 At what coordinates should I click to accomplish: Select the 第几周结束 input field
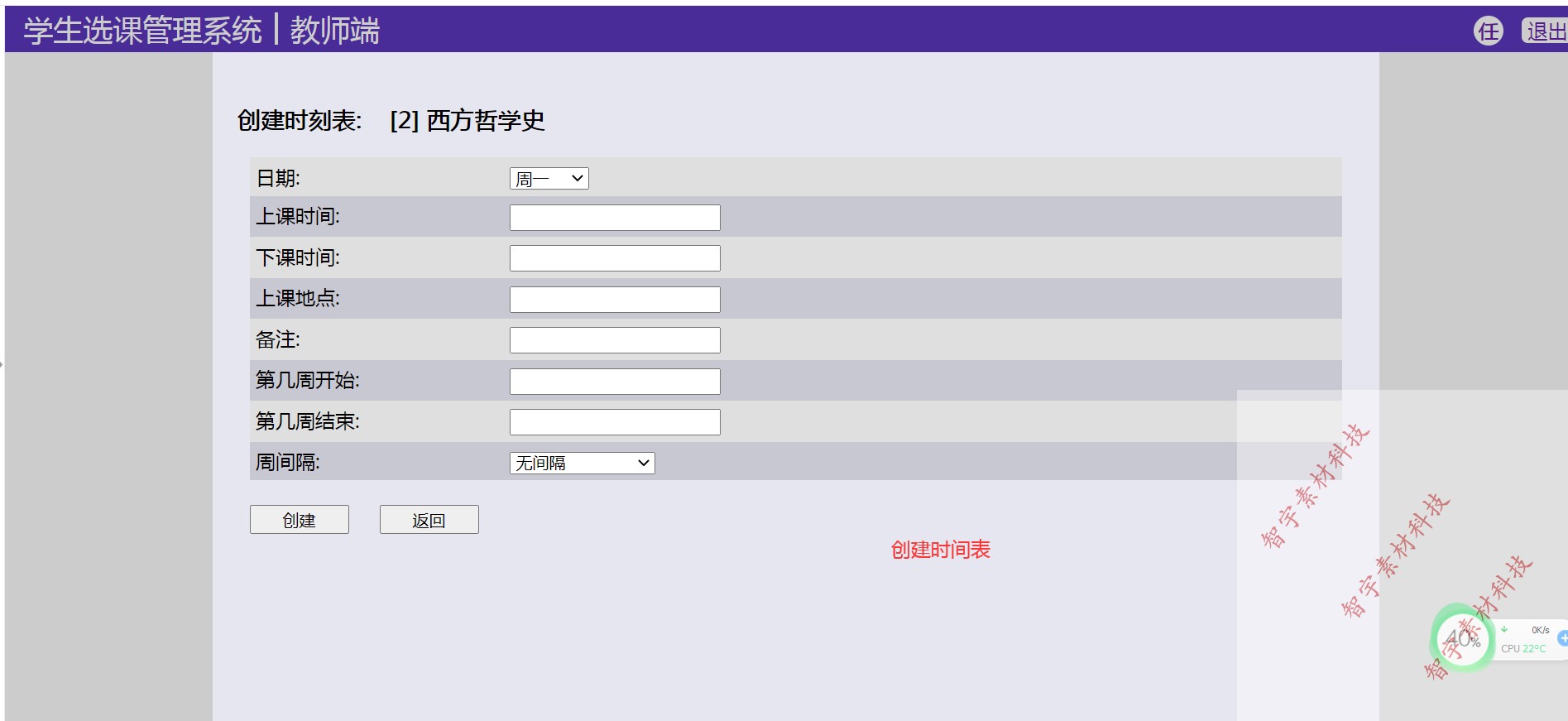click(x=615, y=422)
